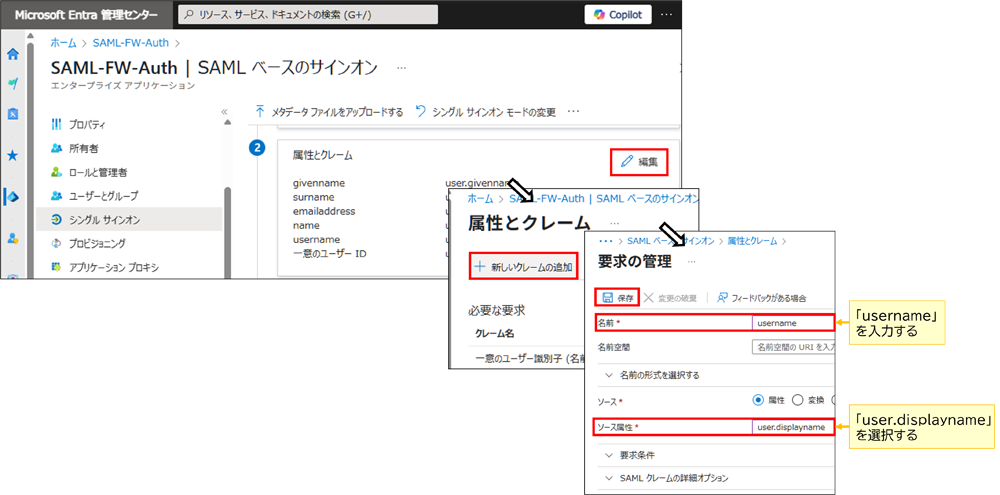Open ellipsis menu beside 要求の管理 title

click(691, 261)
